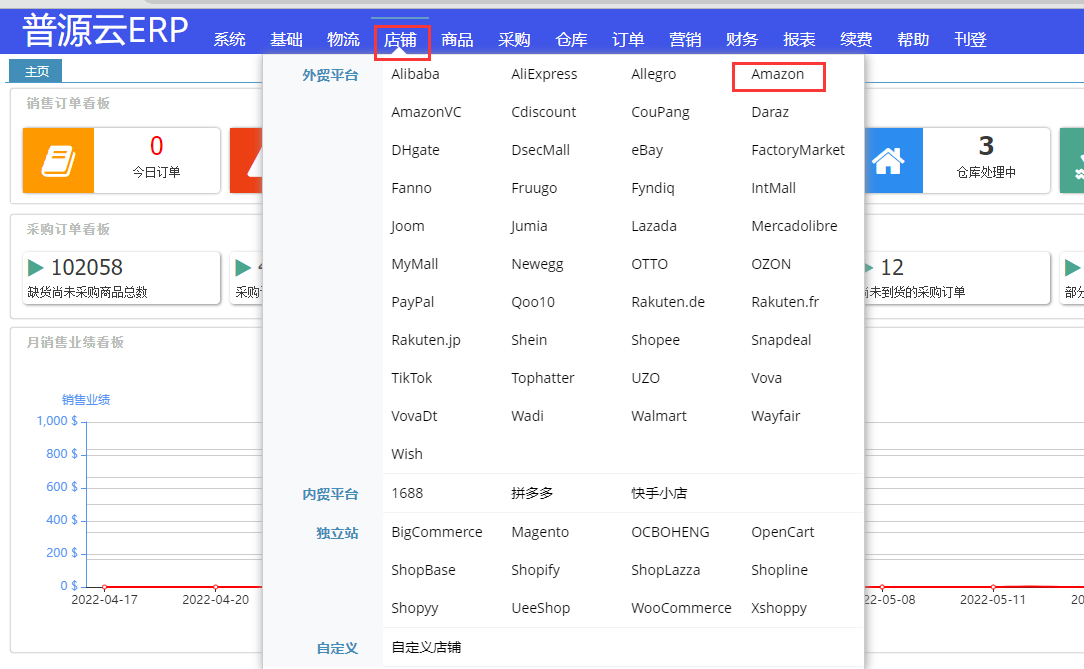Open the 自定义店铺 custom store option
Image resolution: width=1084 pixels, height=669 pixels.
(427, 648)
